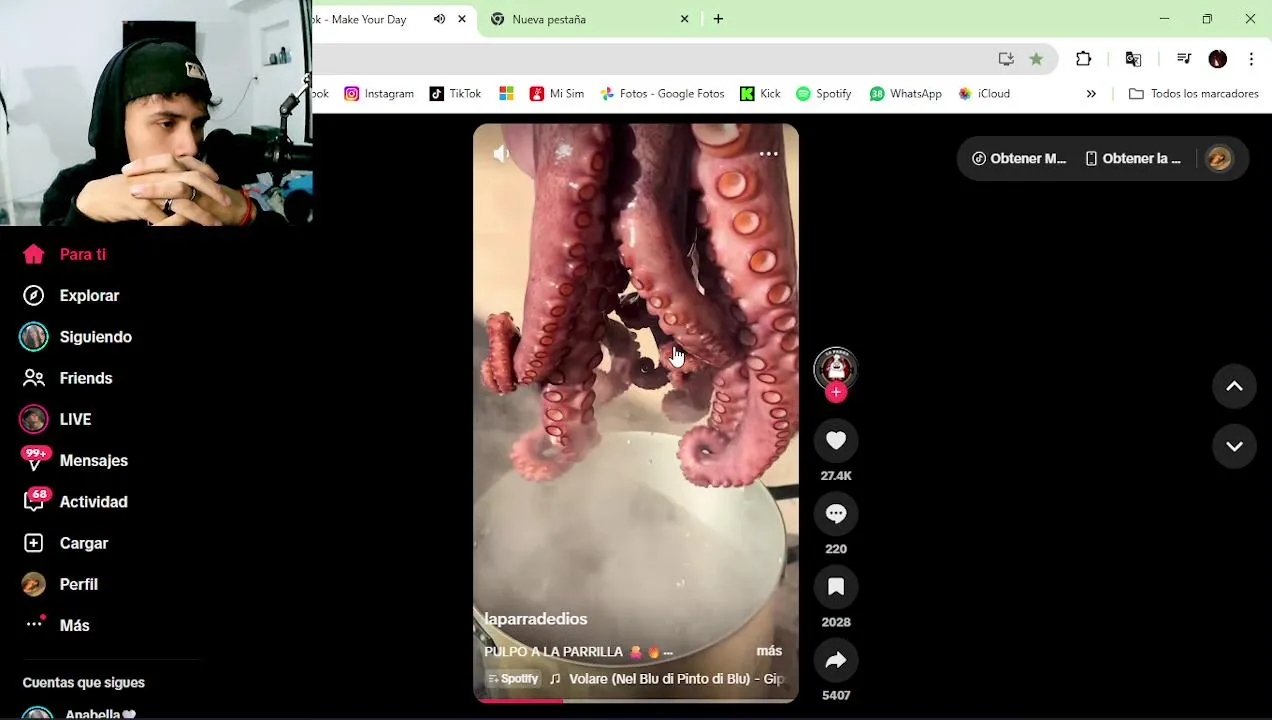
Task: Open the WhatsApp bookmark
Action: [906, 93]
